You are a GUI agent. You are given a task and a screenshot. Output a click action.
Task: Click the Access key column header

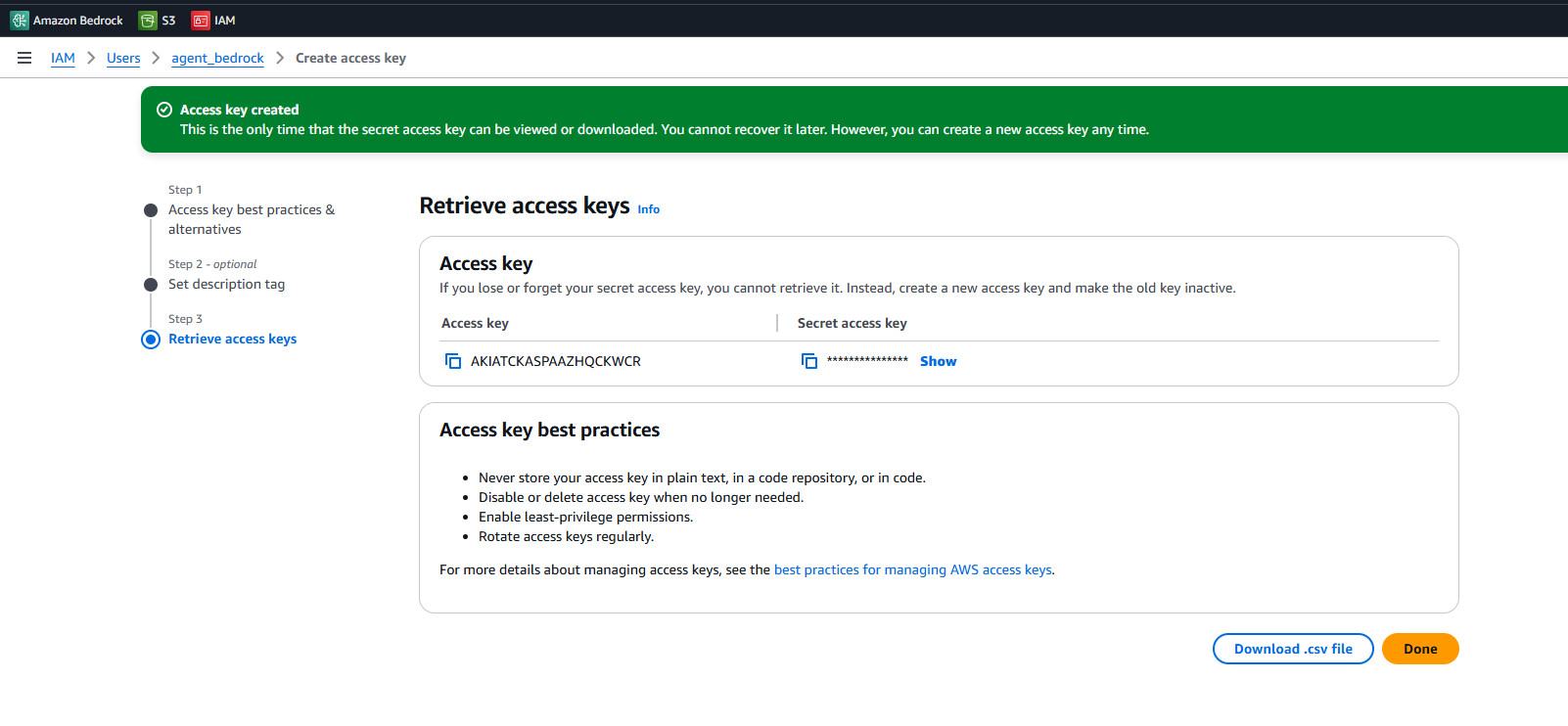coord(475,323)
